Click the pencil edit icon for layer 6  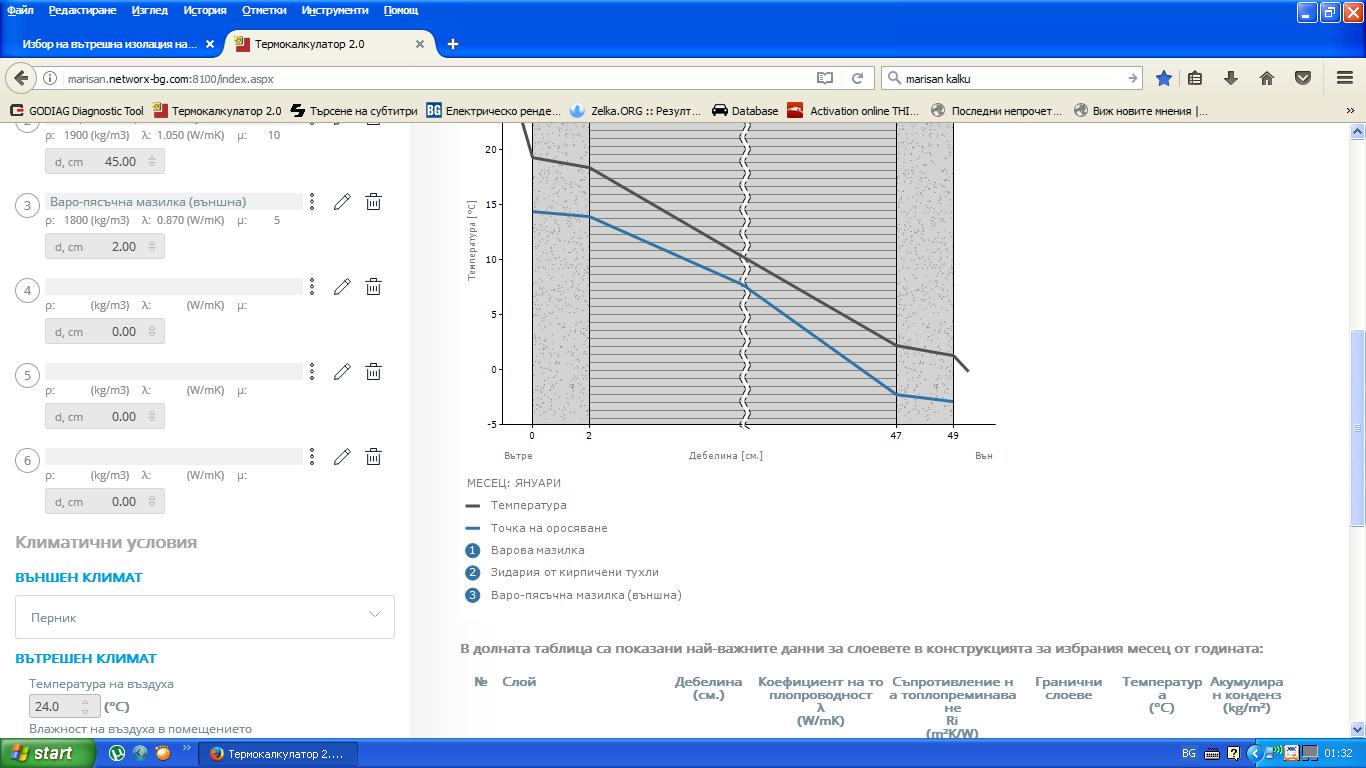(x=342, y=457)
